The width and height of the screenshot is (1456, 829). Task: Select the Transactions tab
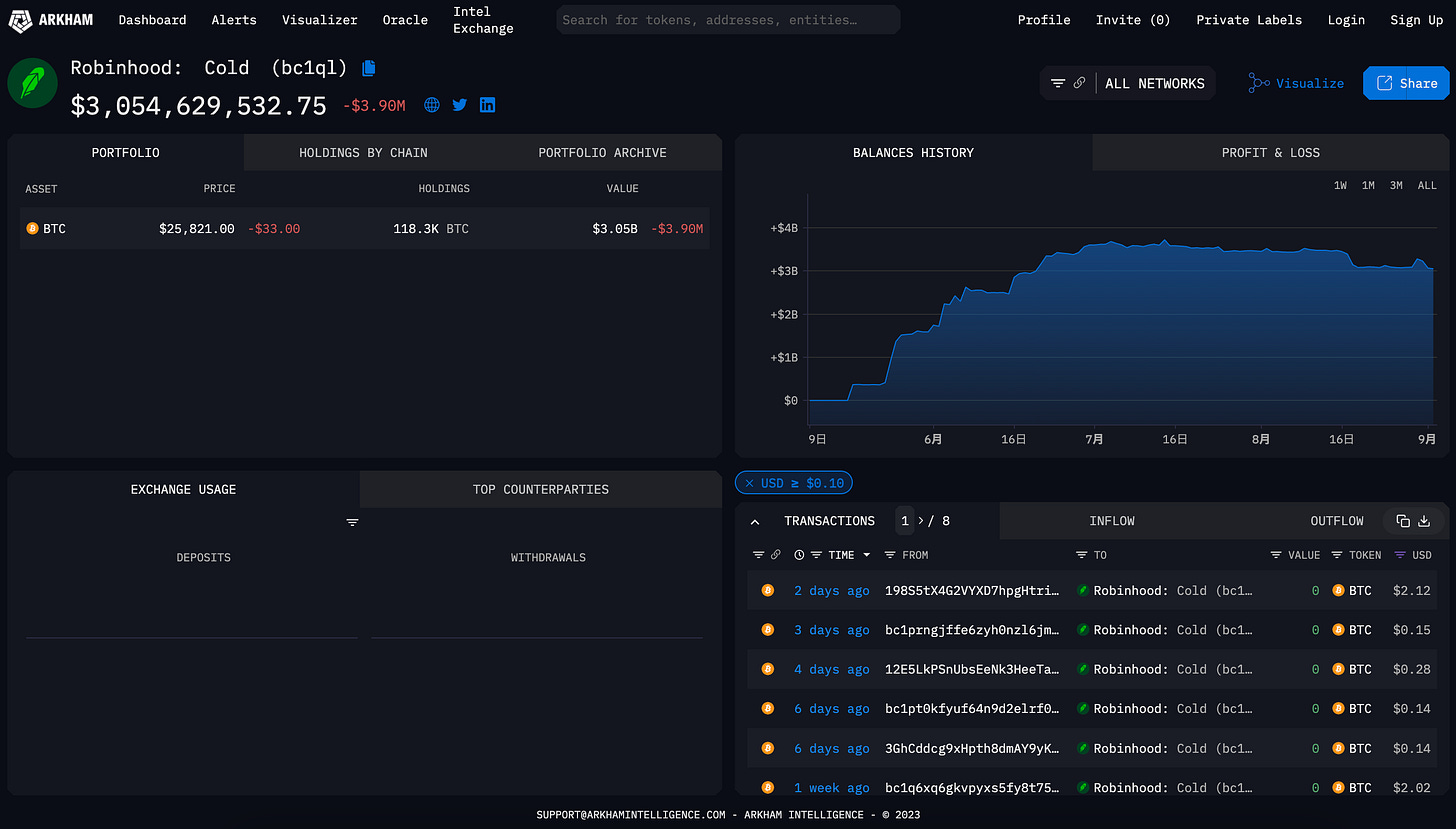tap(829, 521)
